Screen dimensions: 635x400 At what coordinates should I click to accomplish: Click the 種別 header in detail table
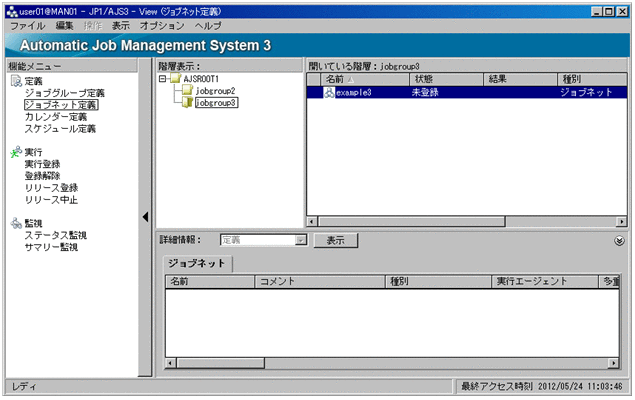tap(438, 282)
